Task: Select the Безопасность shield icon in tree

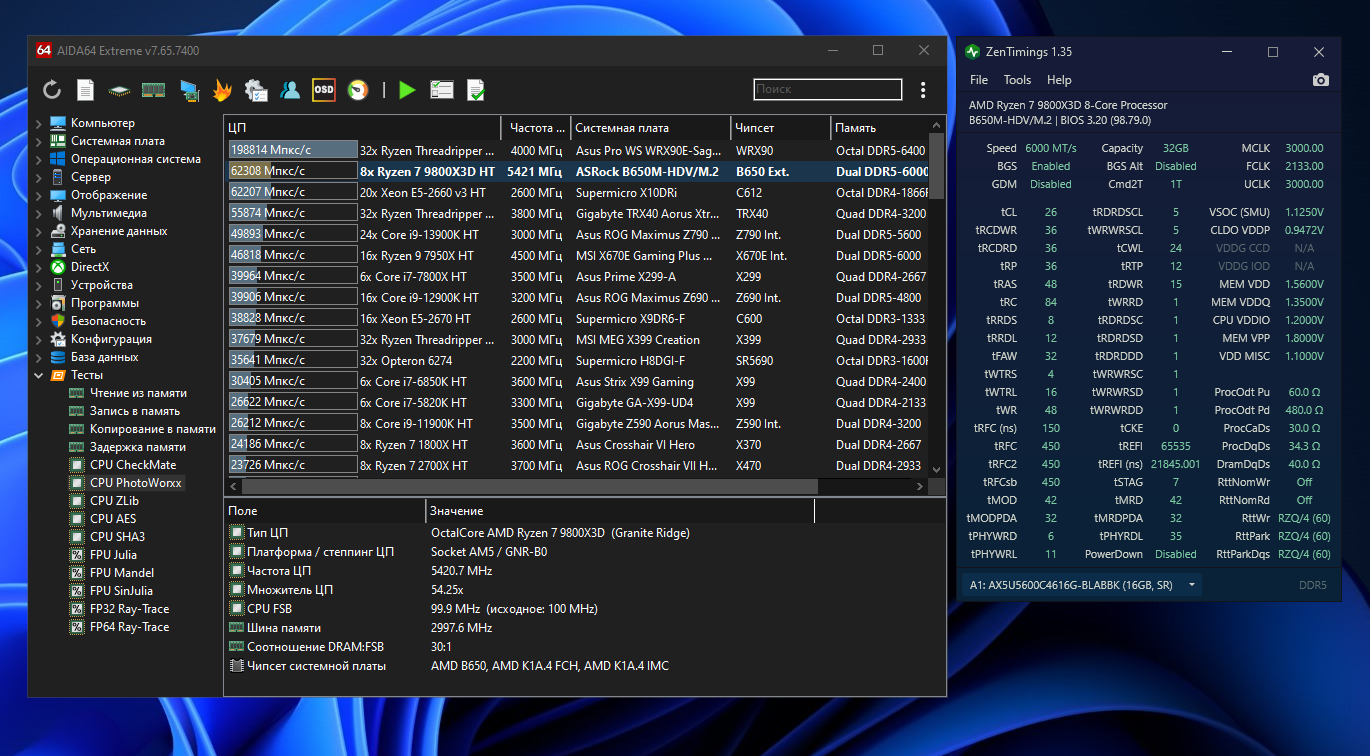Action: [x=58, y=321]
